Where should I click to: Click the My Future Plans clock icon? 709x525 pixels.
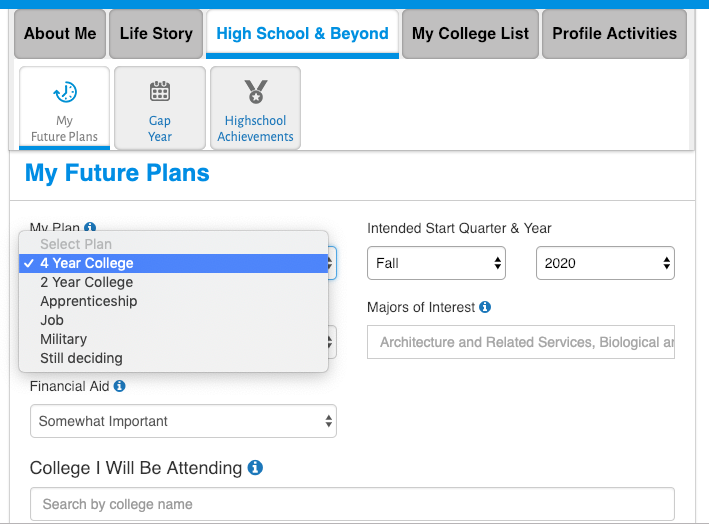[65, 92]
